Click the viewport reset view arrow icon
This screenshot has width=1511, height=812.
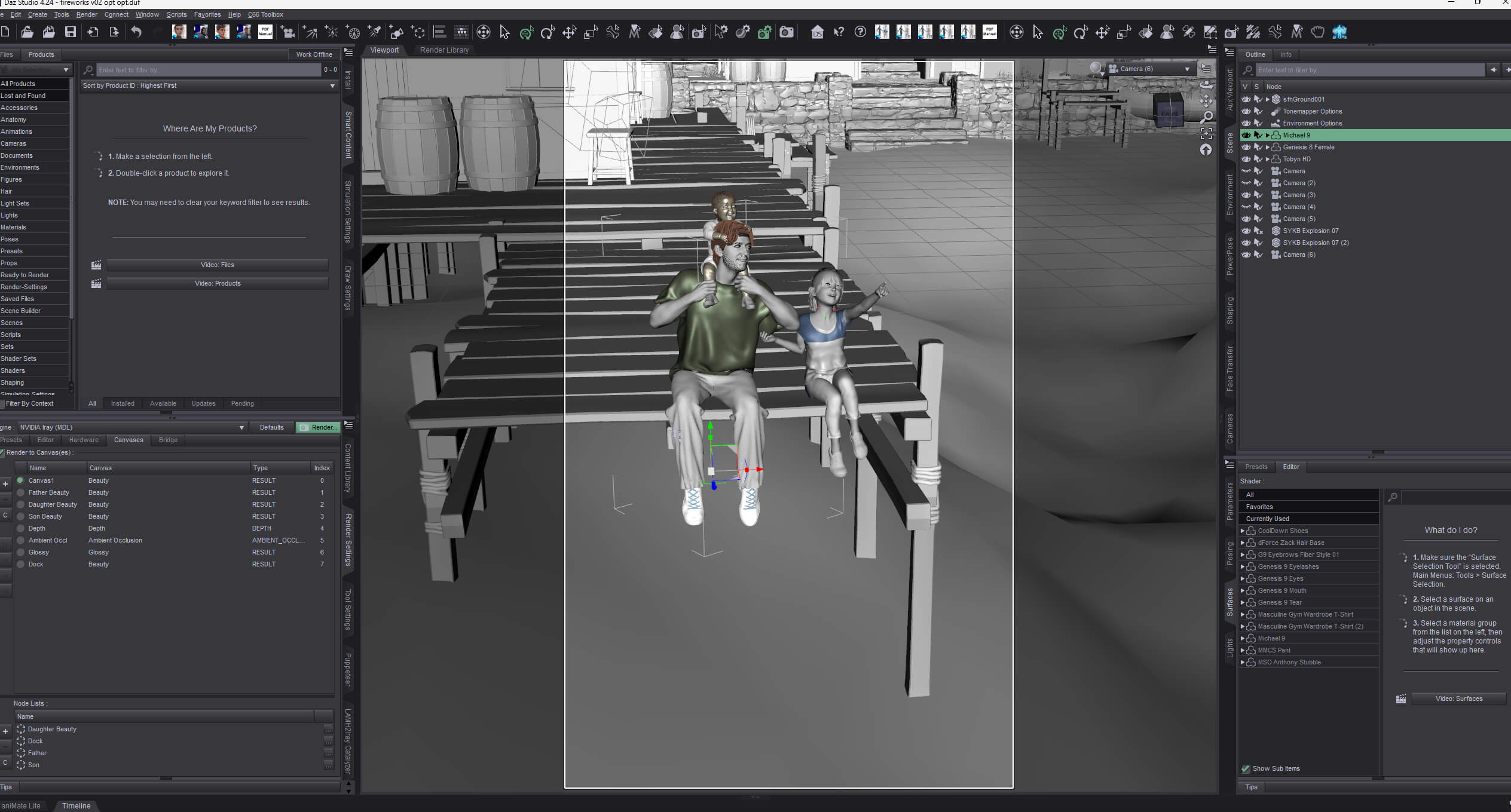click(x=1206, y=150)
